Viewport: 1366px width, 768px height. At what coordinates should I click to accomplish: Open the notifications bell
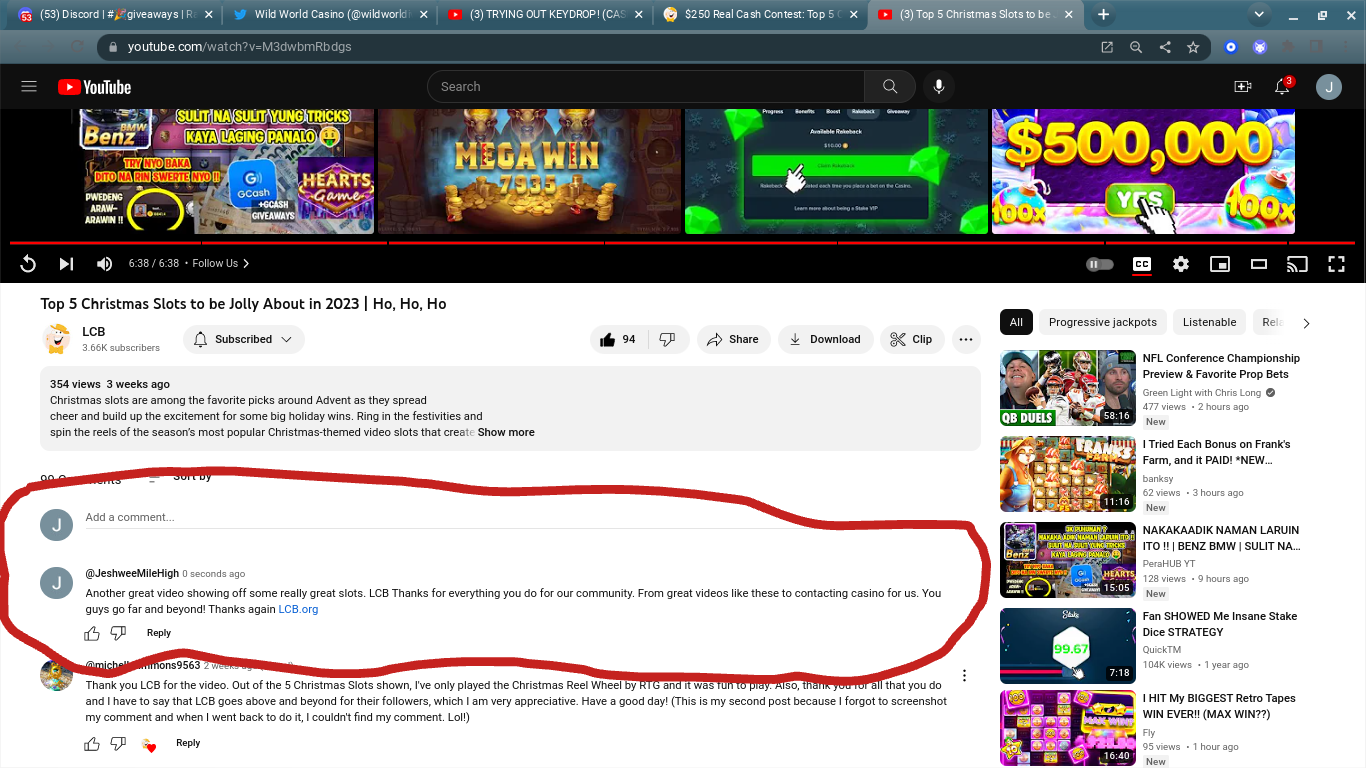1282,87
